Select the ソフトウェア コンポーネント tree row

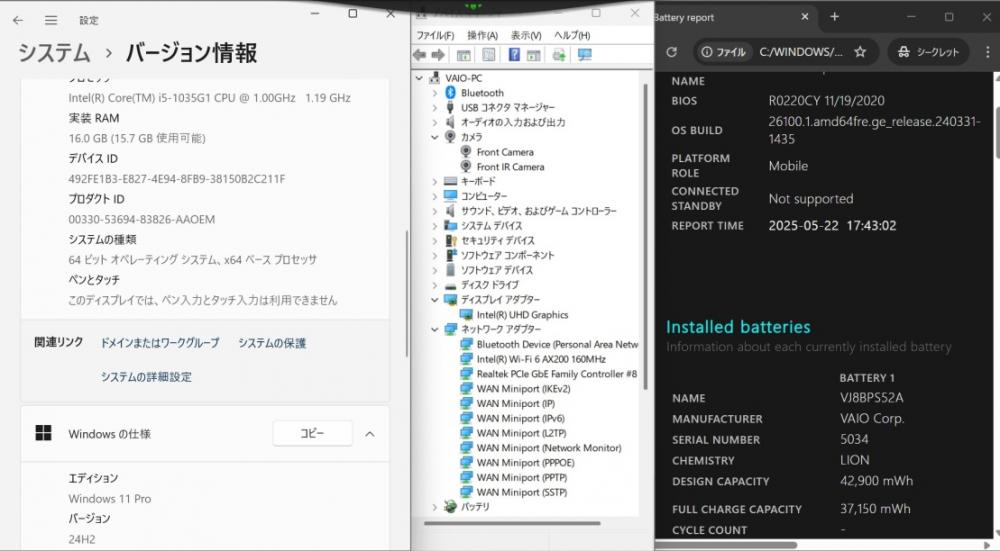508,255
